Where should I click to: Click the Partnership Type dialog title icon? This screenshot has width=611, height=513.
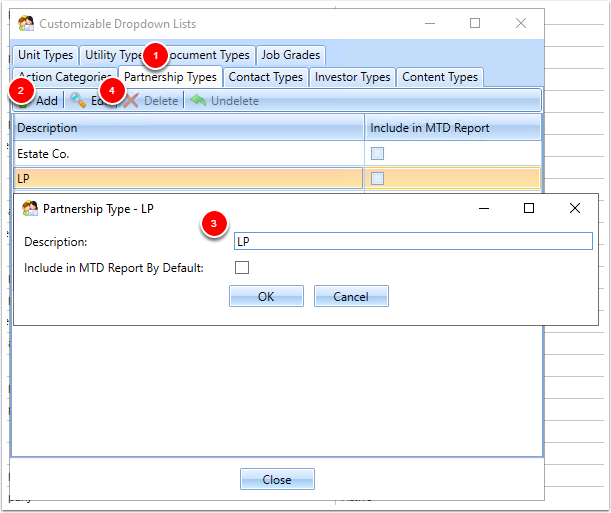30,208
